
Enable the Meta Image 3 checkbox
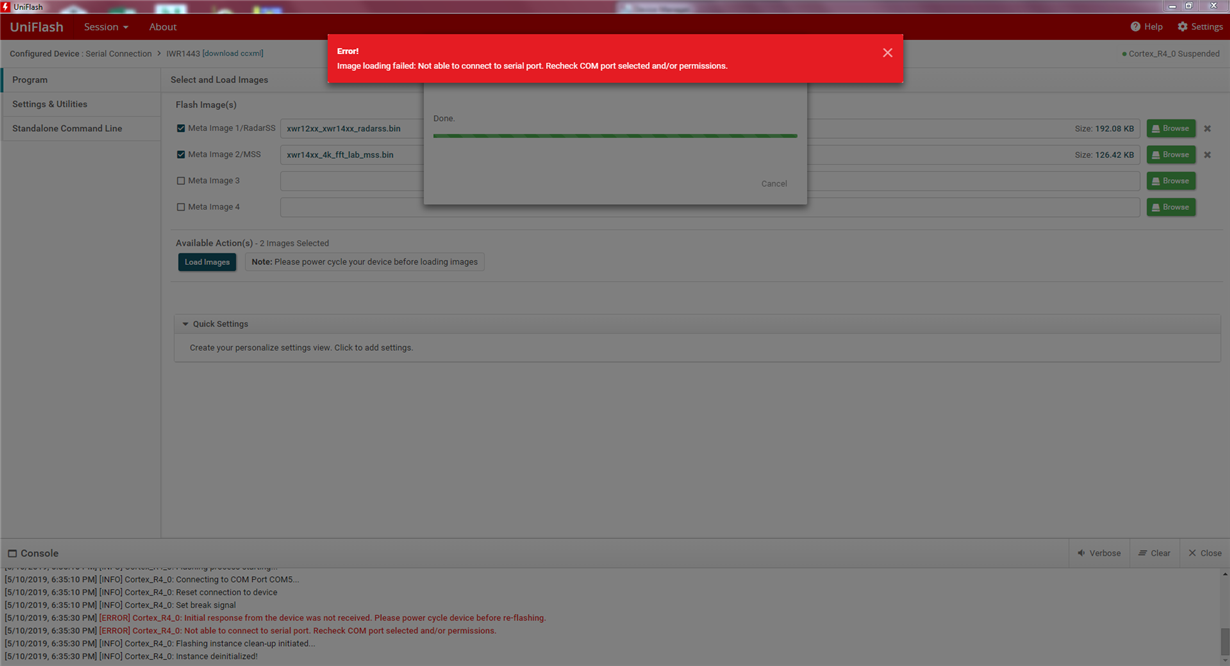[x=182, y=180]
